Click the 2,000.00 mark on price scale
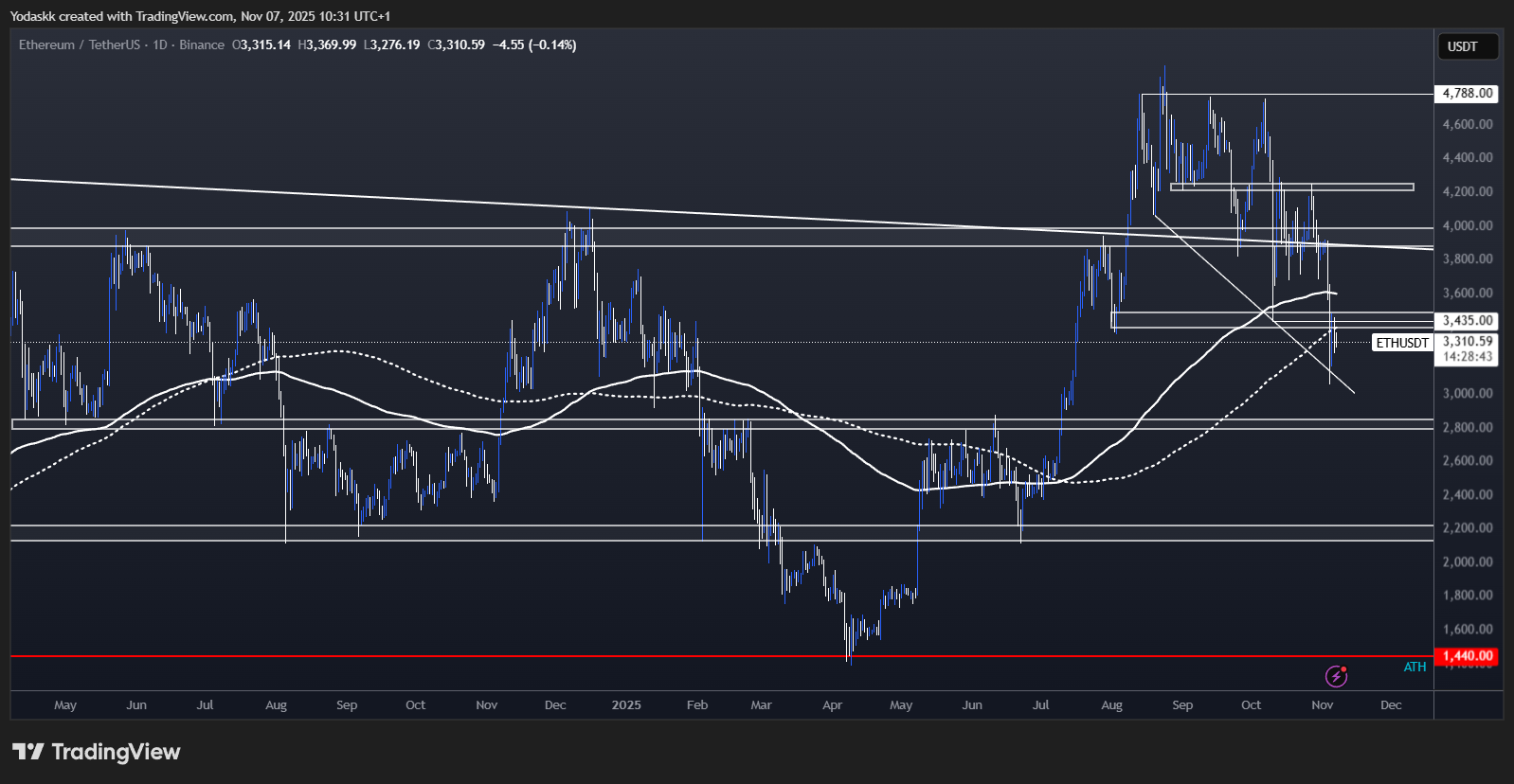1514x784 pixels. [1467, 561]
